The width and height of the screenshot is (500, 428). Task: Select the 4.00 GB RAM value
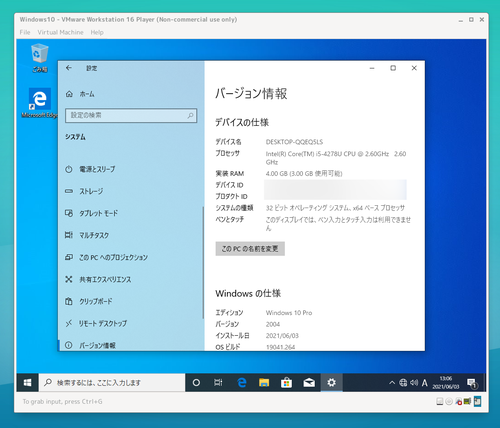304,173
